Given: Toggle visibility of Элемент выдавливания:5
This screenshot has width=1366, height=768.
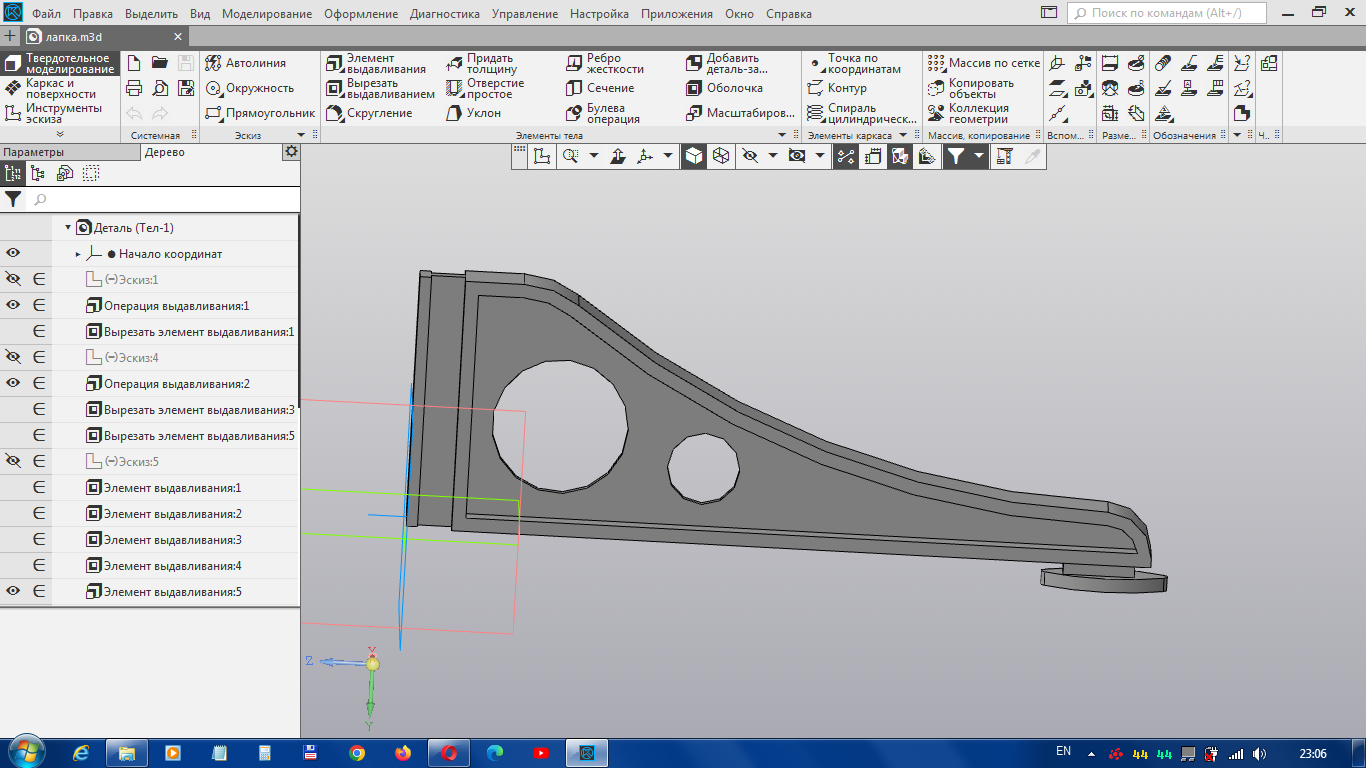Looking at the screenshot, I should [13, 592].
